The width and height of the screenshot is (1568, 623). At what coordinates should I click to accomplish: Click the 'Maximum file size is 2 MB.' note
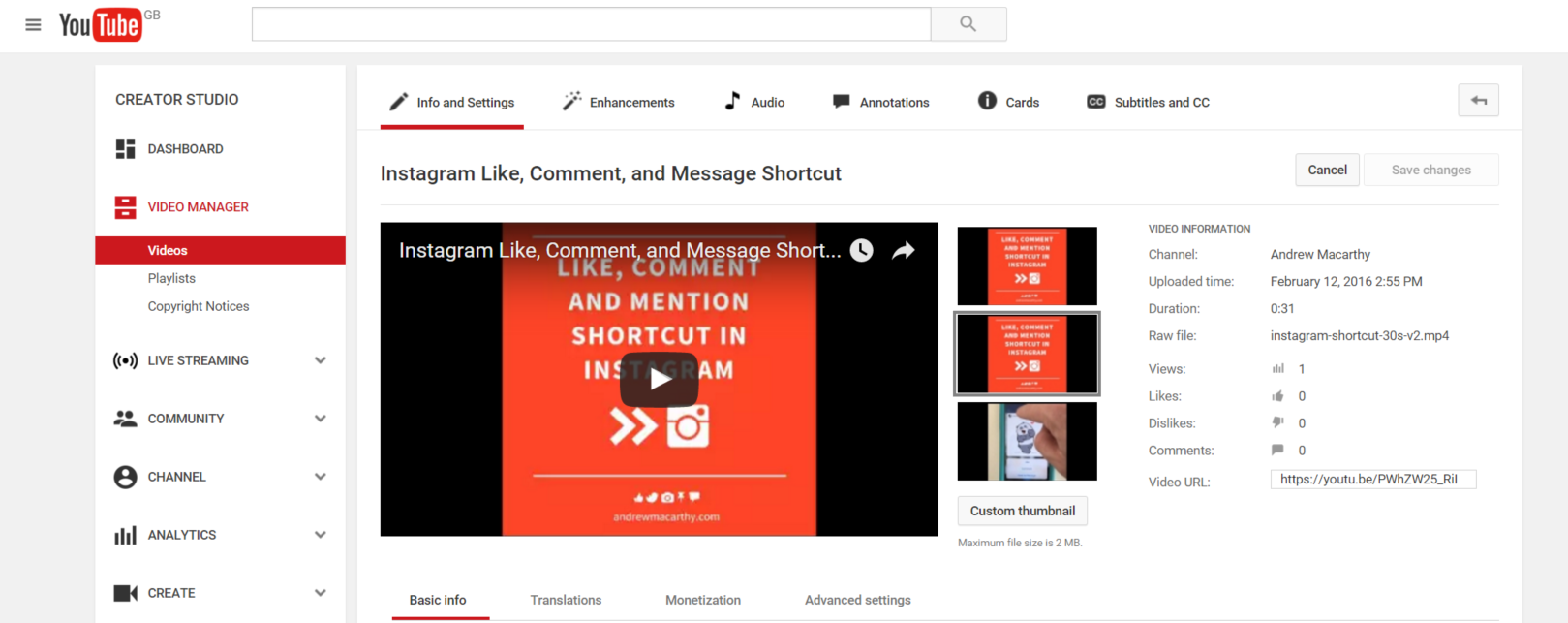click(x=1020, y=543)
